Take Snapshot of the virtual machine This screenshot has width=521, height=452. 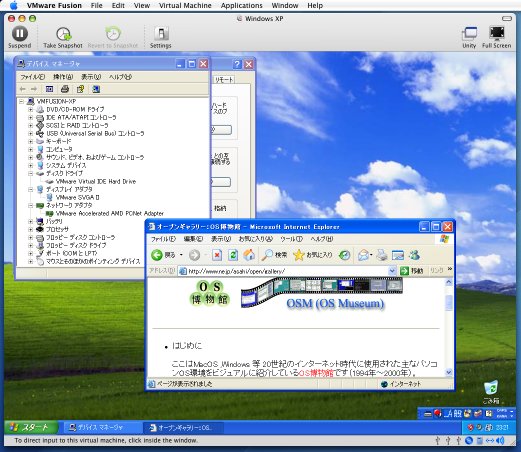[x=63, y=37]
